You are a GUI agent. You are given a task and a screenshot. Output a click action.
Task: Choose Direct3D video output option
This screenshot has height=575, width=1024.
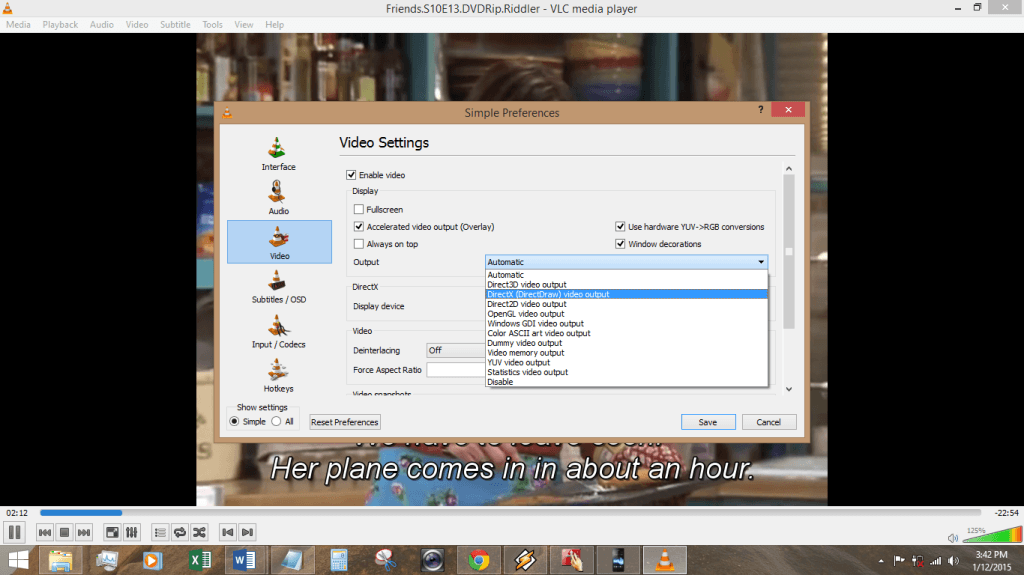[626, 285]
